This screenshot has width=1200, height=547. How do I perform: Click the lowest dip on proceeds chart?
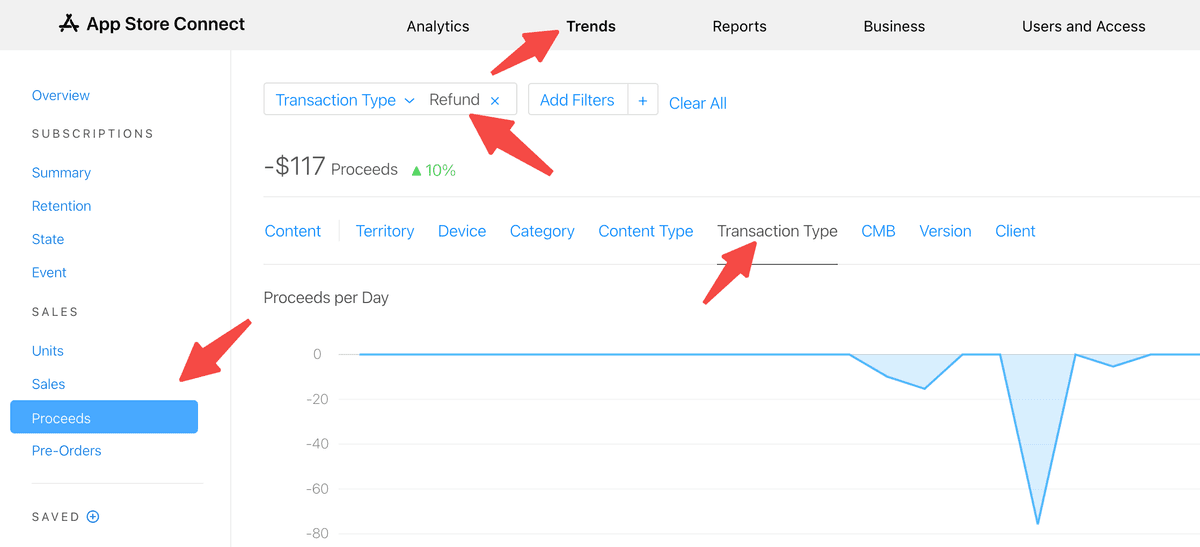coord(1037,522)
